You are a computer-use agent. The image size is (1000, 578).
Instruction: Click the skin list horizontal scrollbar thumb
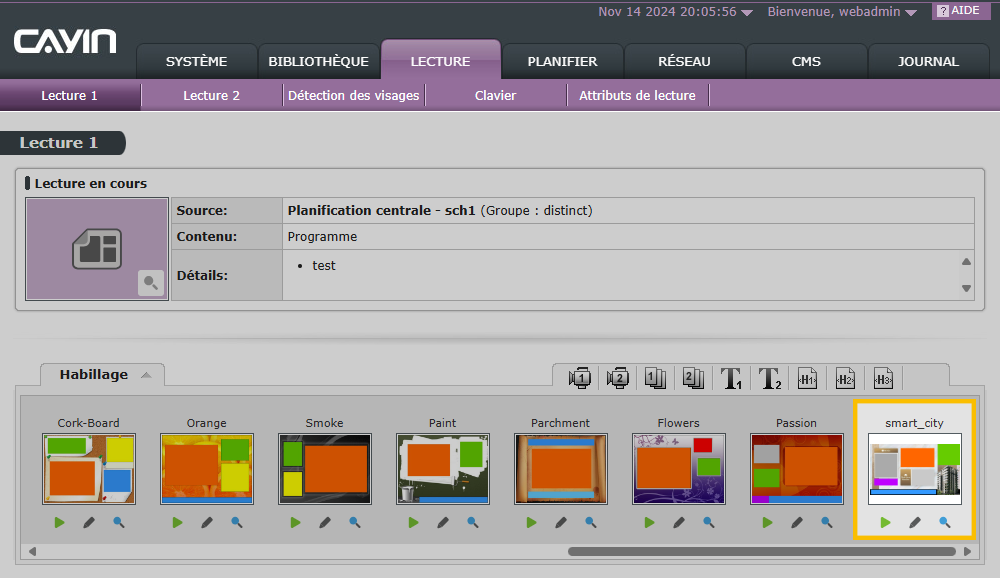(762, 551)
